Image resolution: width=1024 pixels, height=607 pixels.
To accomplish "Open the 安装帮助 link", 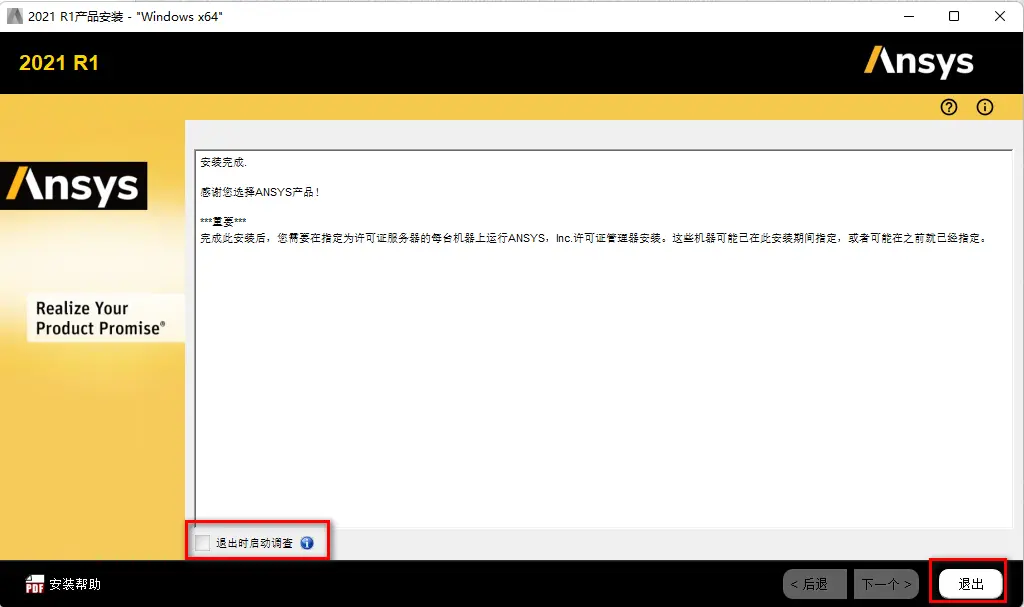I will pyautogui.click(x=75, y=584).
